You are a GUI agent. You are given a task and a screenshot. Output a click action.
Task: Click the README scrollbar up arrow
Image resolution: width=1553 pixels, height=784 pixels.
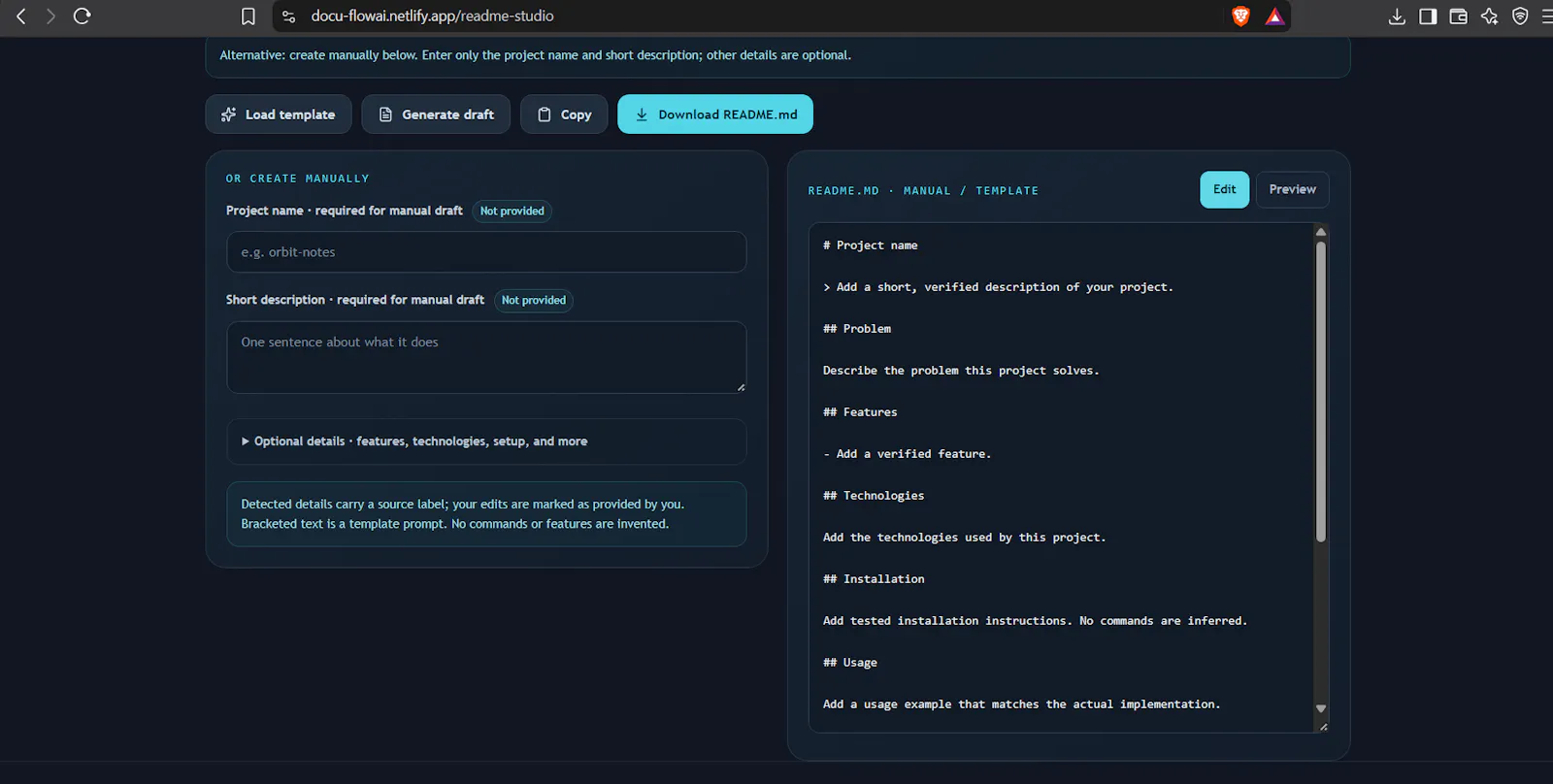pos(1321,232)
